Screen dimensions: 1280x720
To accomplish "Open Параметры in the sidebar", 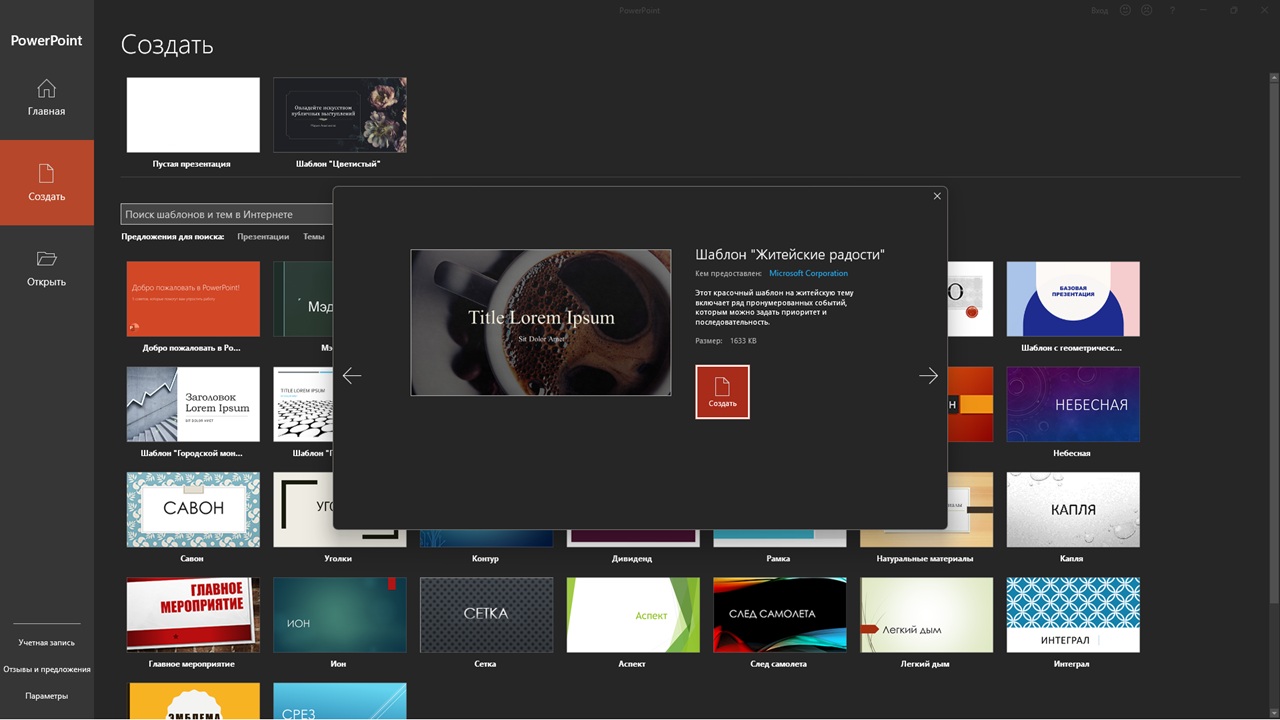I will (46, 696).
